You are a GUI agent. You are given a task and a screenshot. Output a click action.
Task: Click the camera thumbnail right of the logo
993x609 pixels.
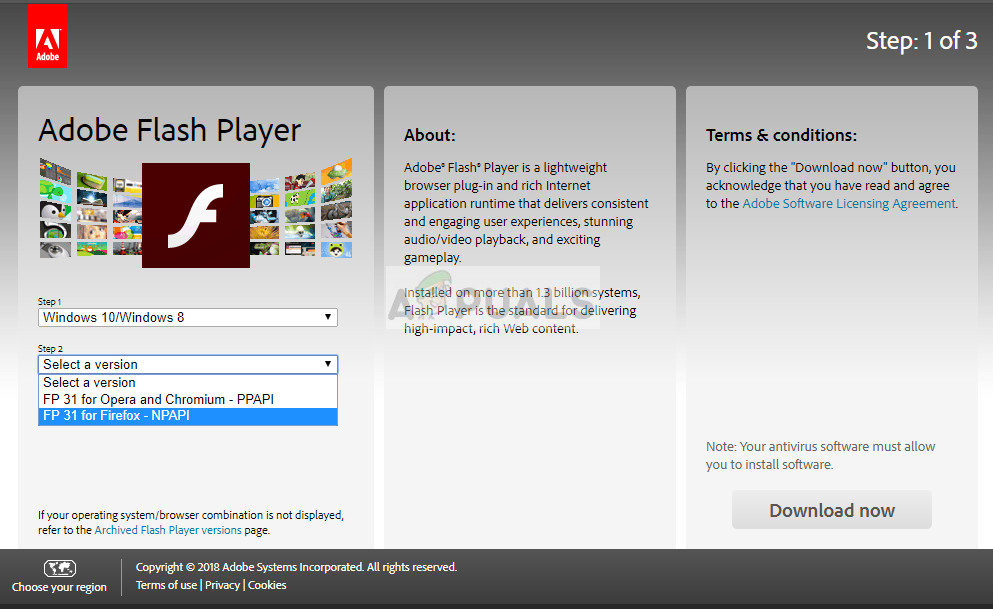point(265,200)
